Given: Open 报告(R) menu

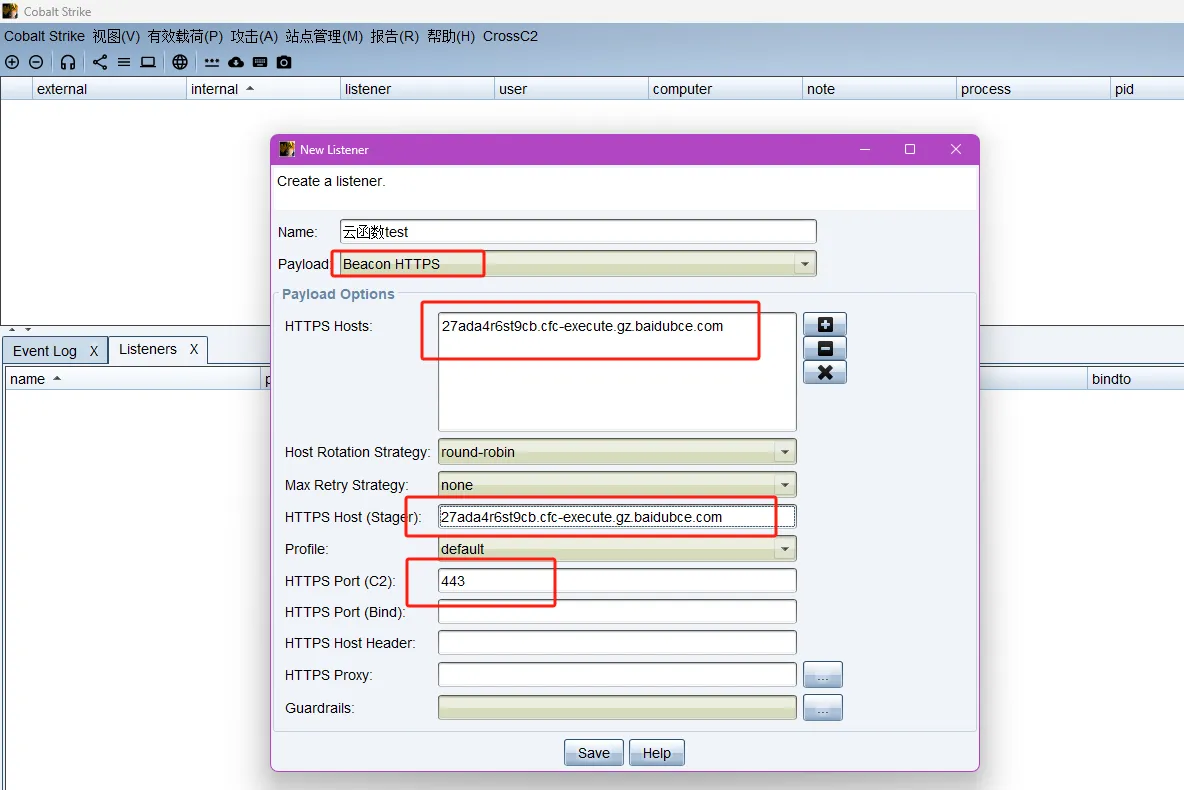Looking at the screenshot, I should point(395,36).
